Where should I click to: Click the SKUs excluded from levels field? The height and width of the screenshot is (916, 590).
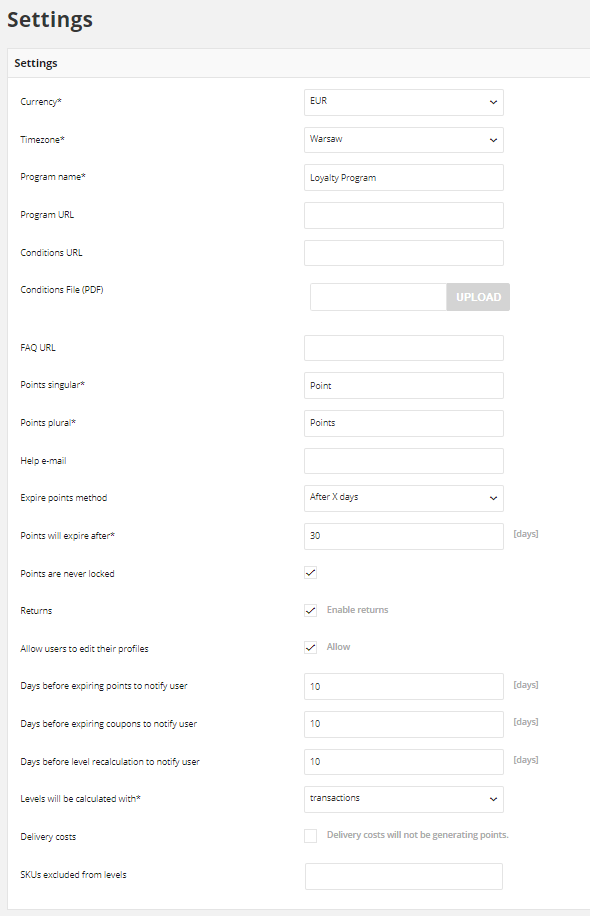(404, 876)
